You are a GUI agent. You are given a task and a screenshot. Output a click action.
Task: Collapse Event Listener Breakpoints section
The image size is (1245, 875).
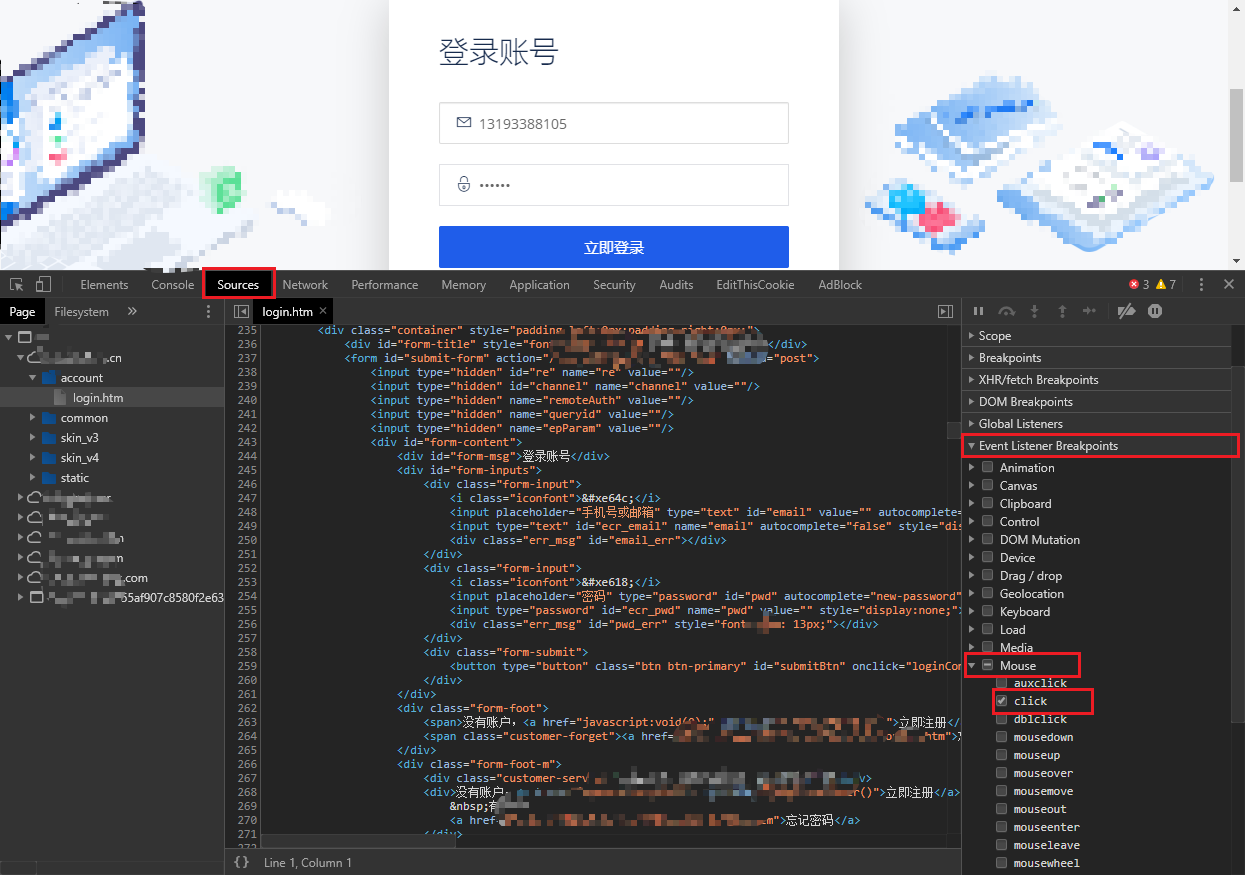pyautogui.click(x=1096, y=446)
